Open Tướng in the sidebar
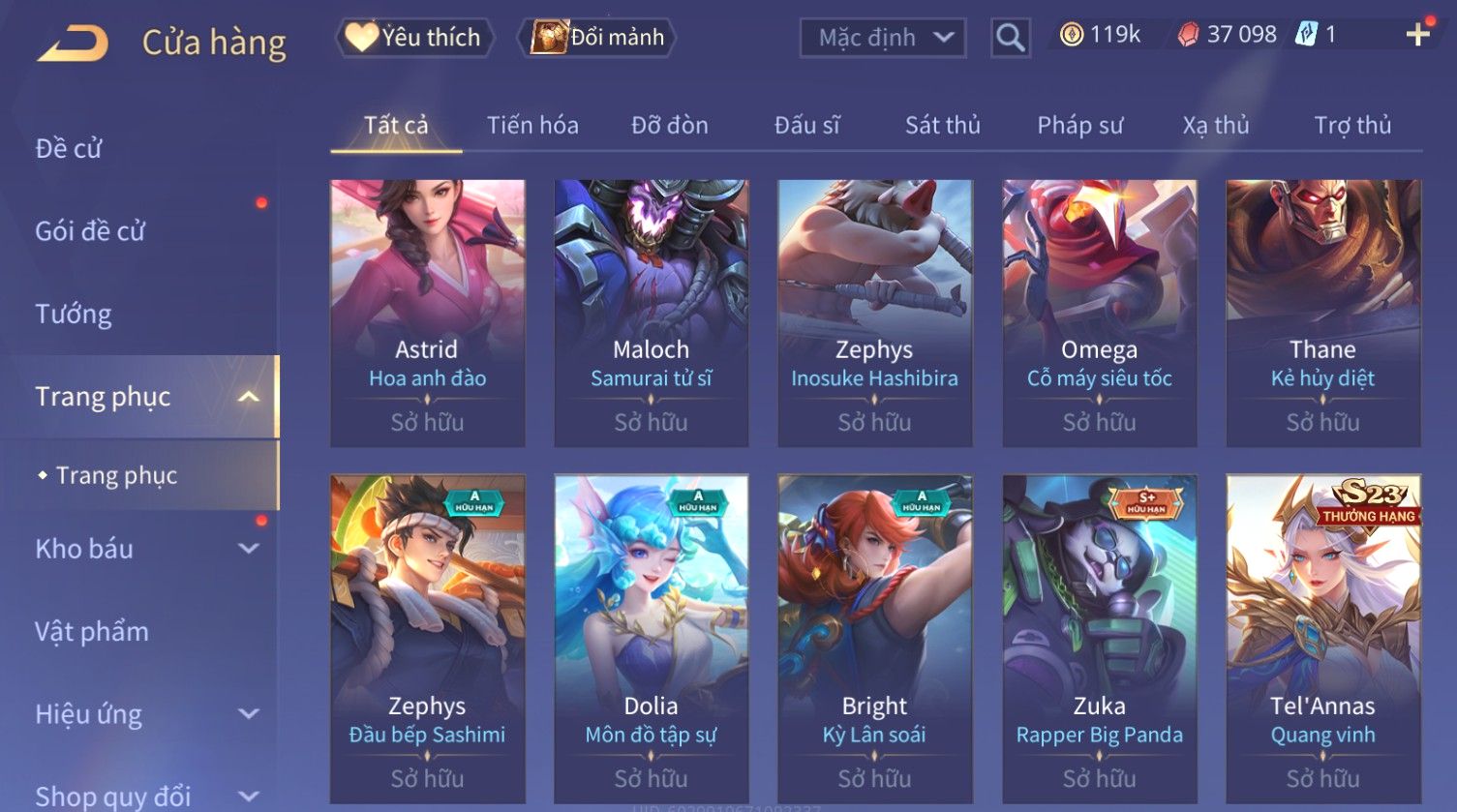The width and height of the screenshot is (1457, 812). [74, 315]
